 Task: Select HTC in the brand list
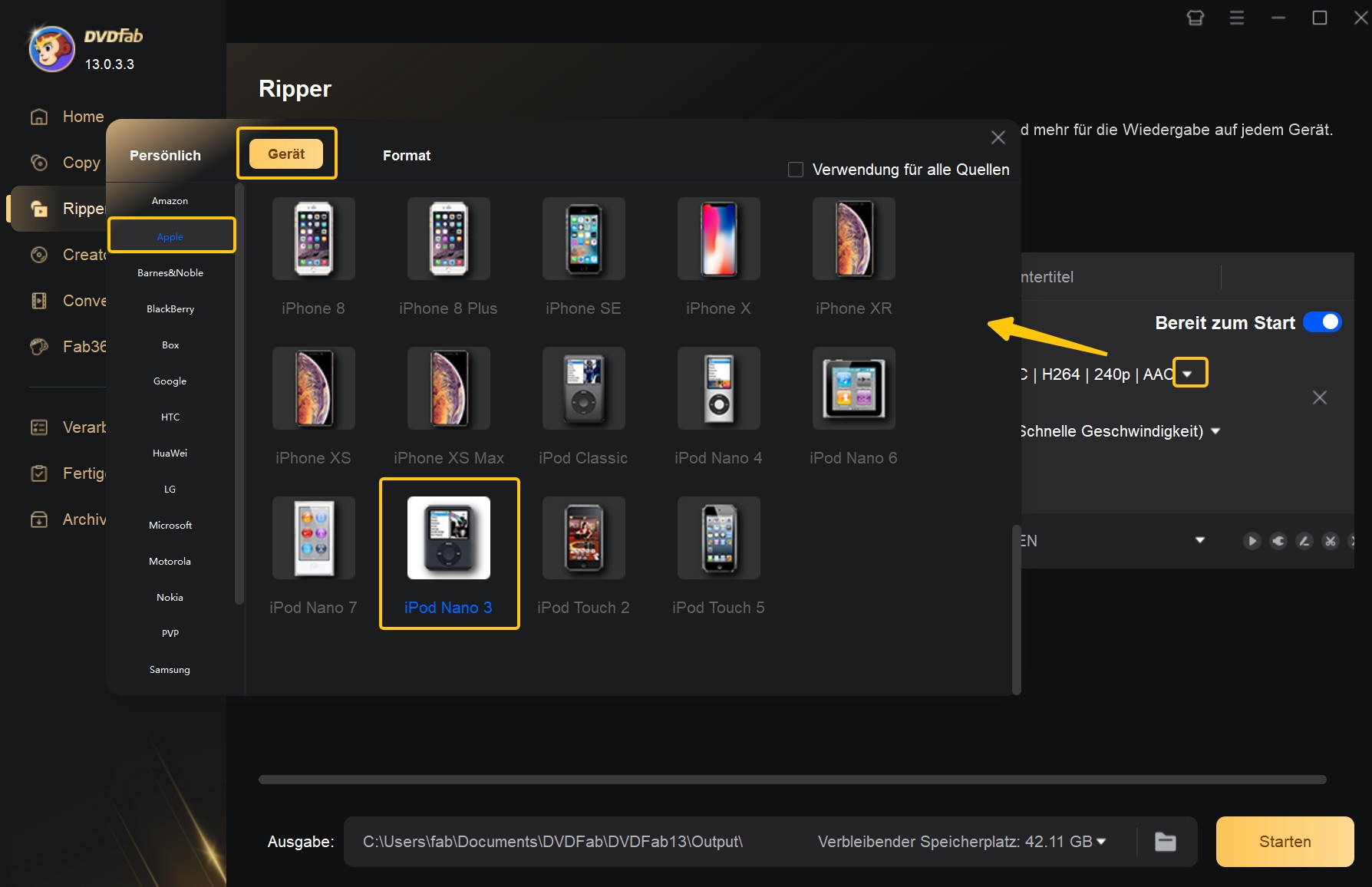[x=170, y=417]
